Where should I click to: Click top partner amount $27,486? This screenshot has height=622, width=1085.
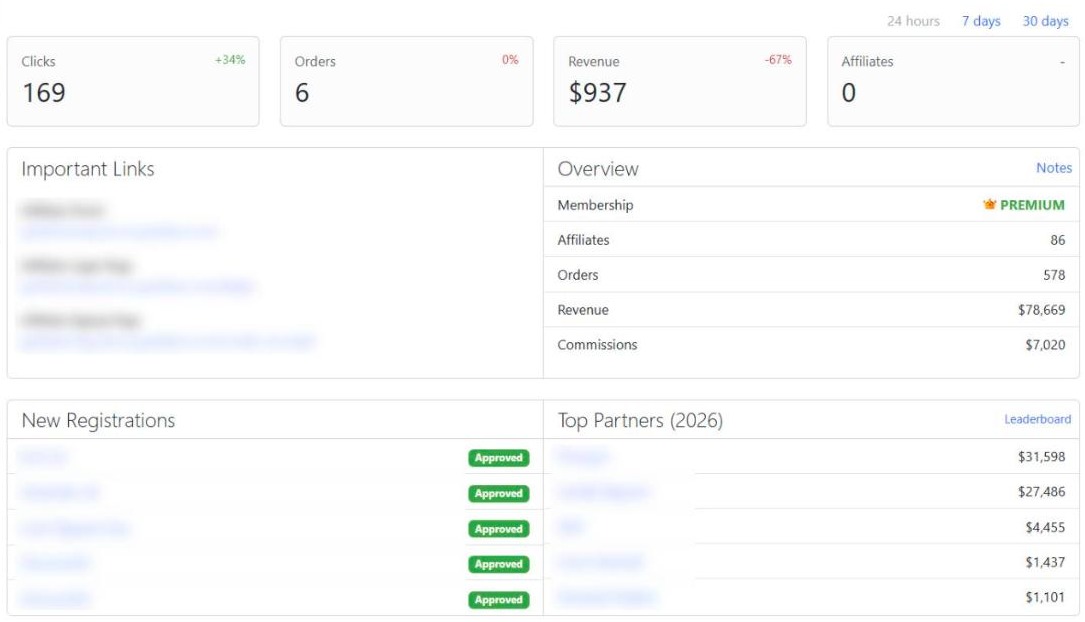(1041, 492)
